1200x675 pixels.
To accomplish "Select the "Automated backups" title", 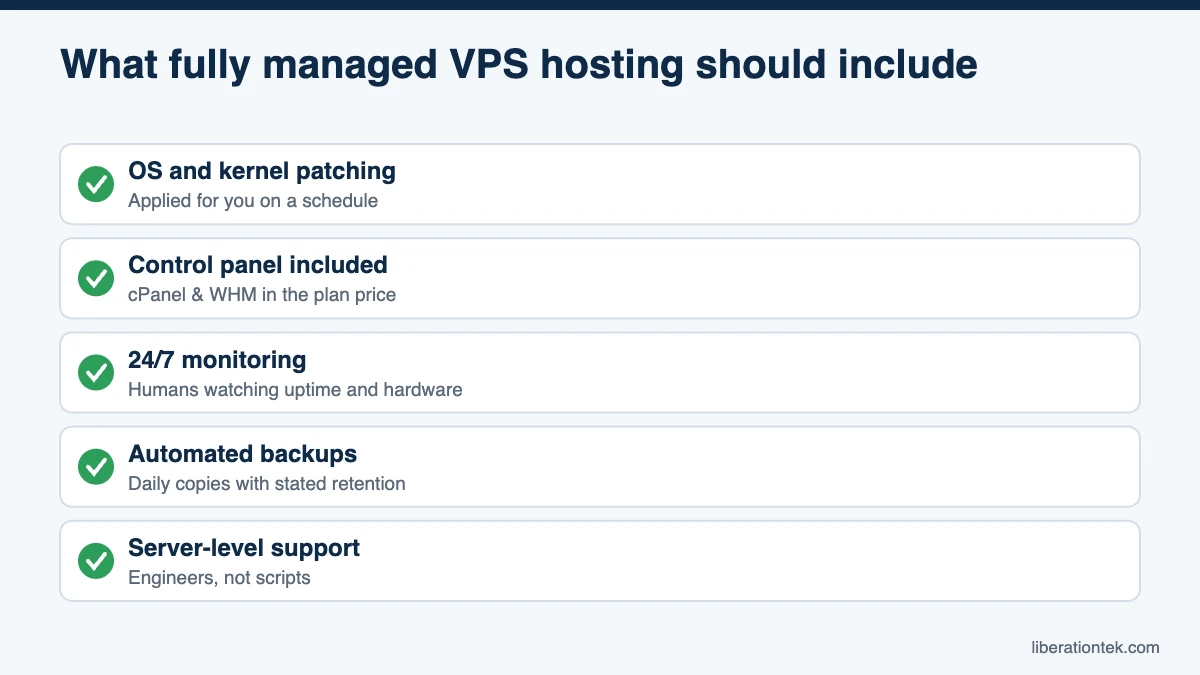I will click(242, 453).
